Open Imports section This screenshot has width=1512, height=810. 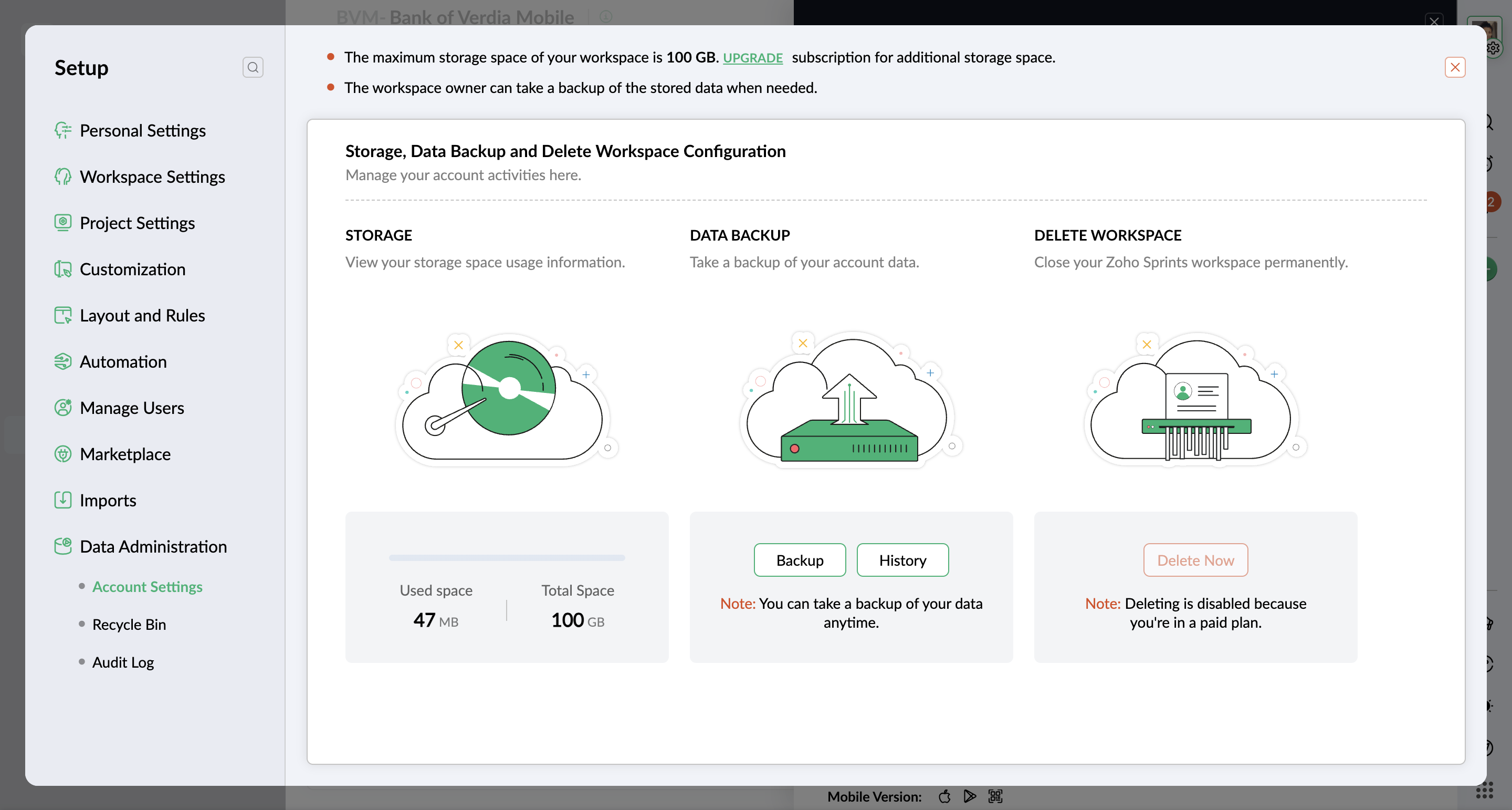(x=108, y=500)
